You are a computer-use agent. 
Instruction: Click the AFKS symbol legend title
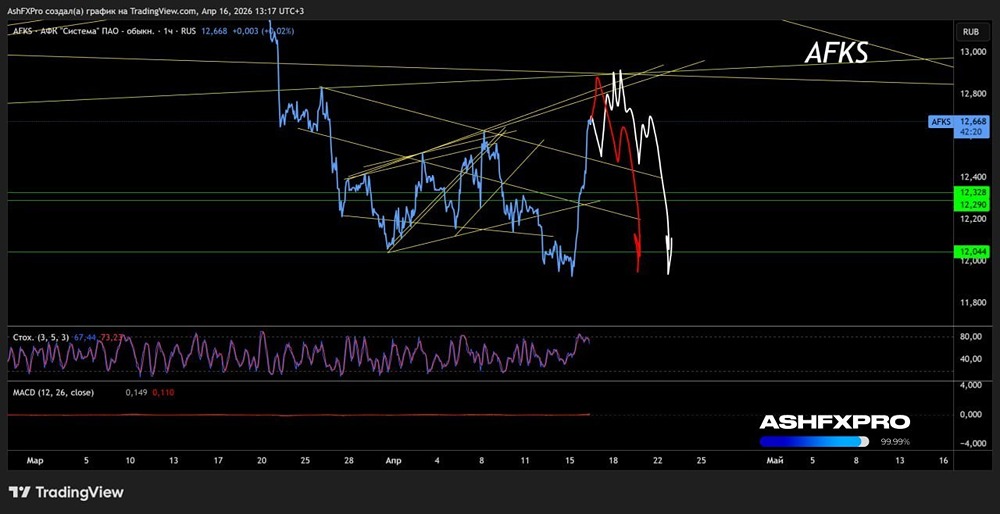103,31
